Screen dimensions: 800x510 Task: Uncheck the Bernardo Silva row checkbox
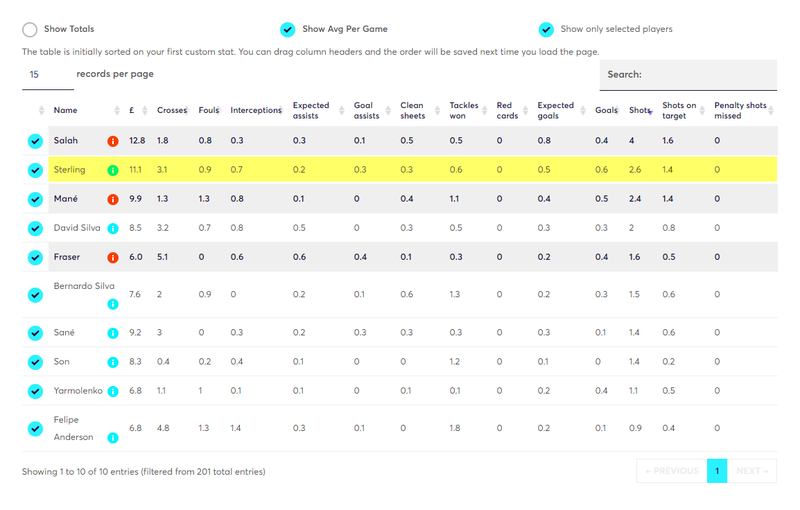(x=35, y=295)
